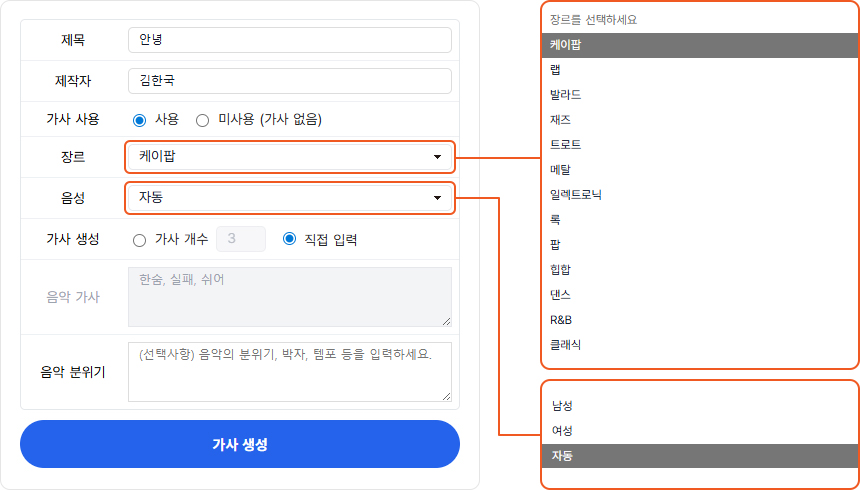Choose the 가사 개수 radio button
This screenshot has height=490, width=860.
(x=140, y=240)
